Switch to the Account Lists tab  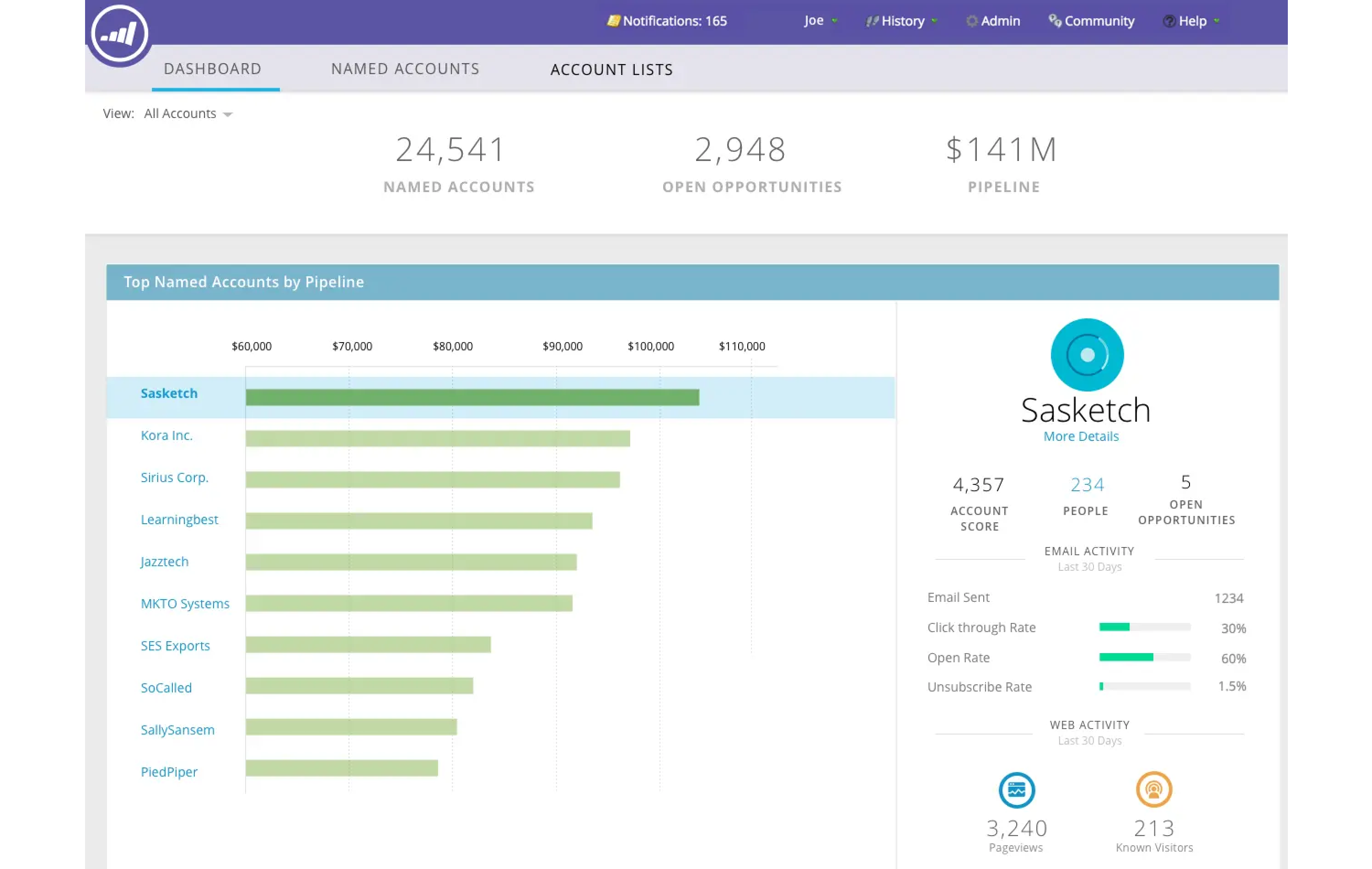tap(611, 70)
